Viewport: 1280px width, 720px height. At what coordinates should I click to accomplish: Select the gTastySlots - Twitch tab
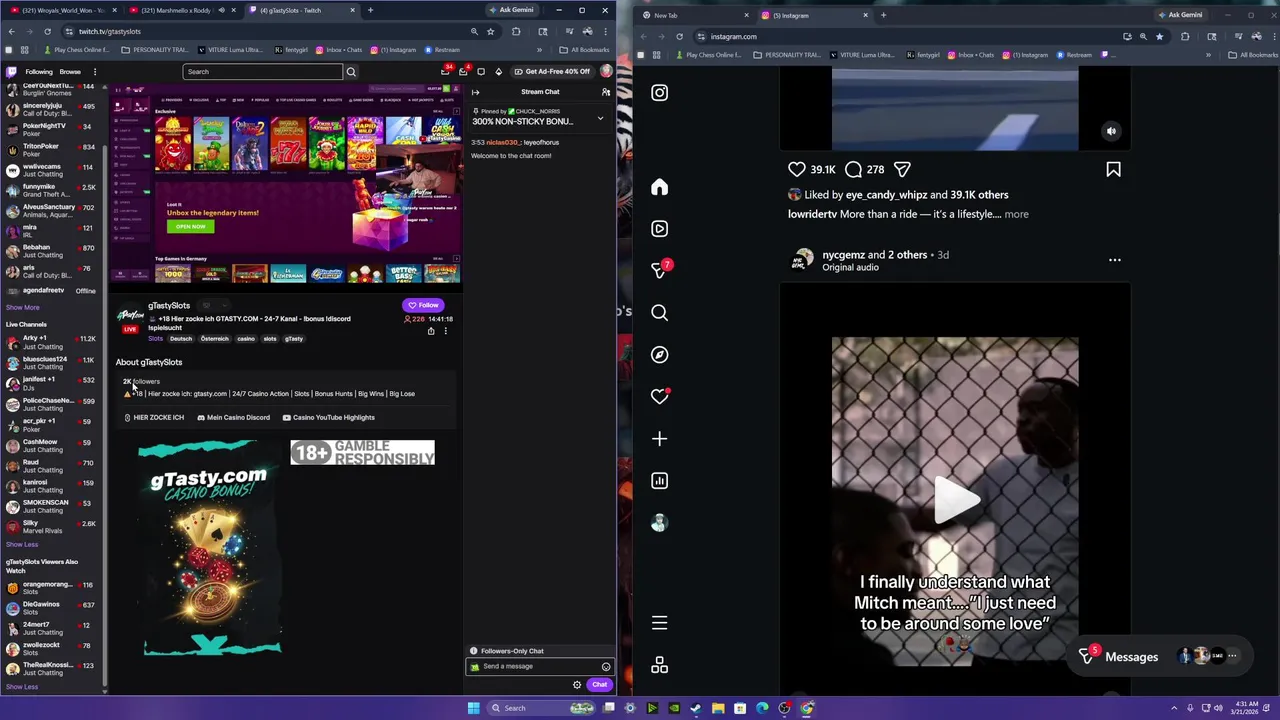[x=300, y=10]
